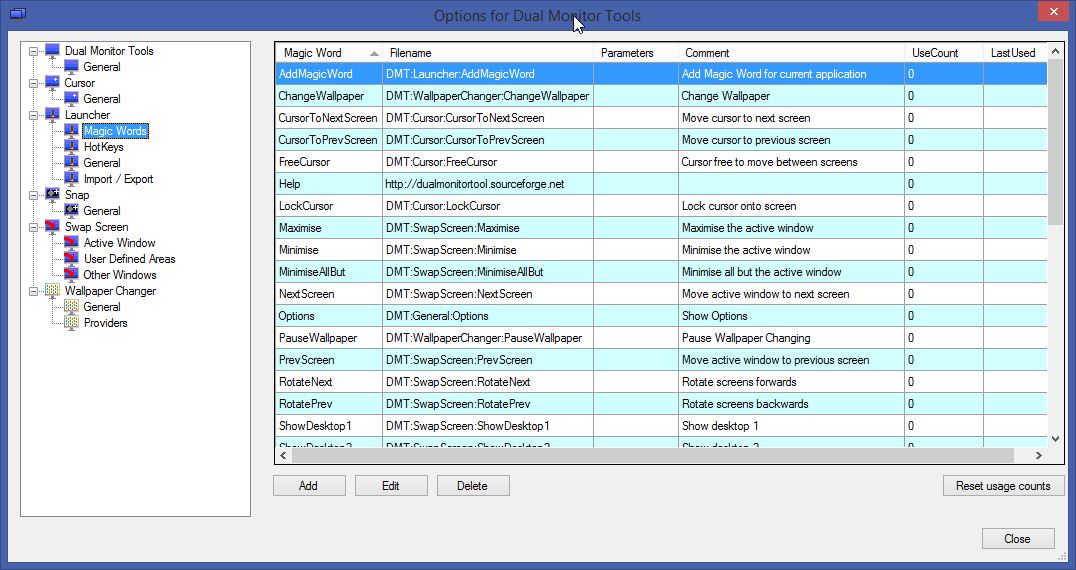Select User Defined Areas in the tree

tap(130, 259)
